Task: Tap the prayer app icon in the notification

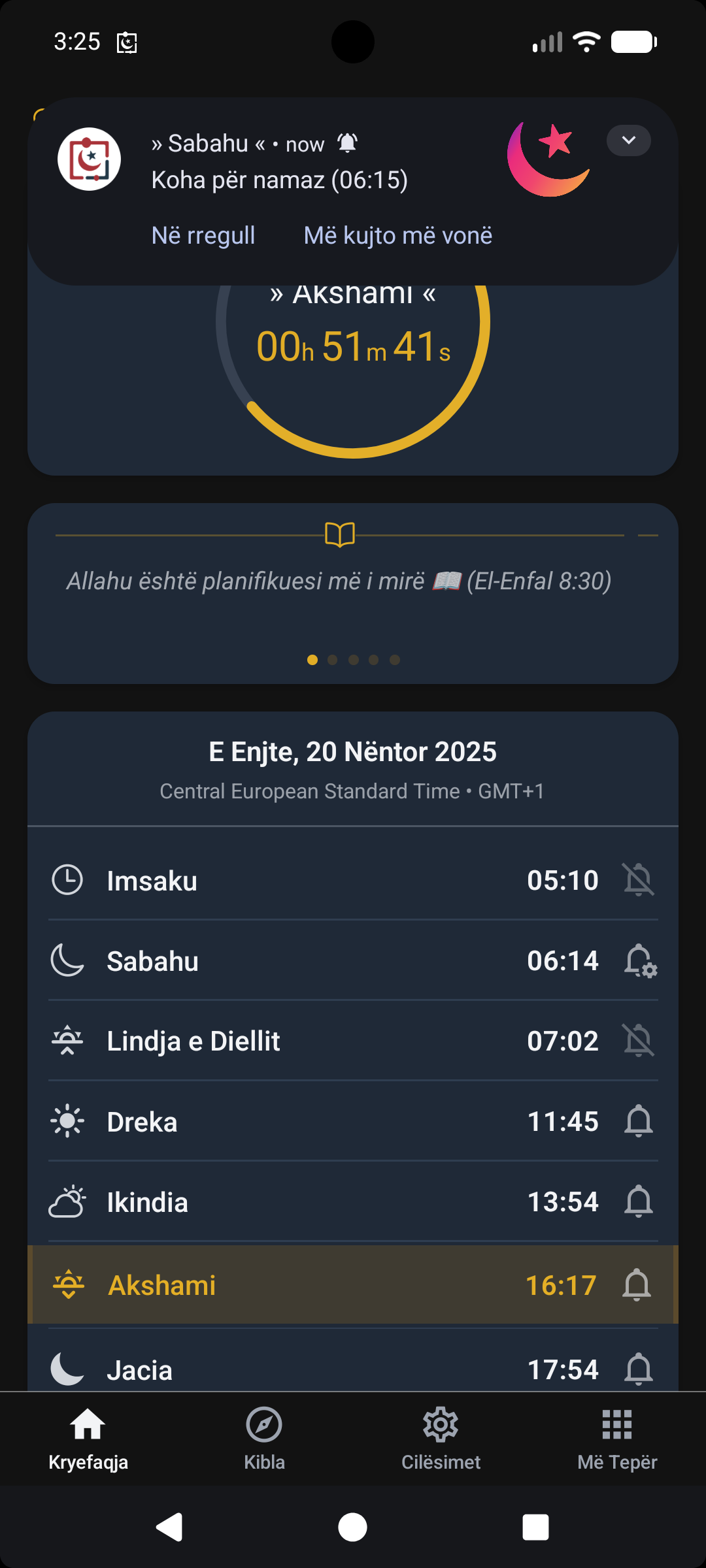Action: 89,159
